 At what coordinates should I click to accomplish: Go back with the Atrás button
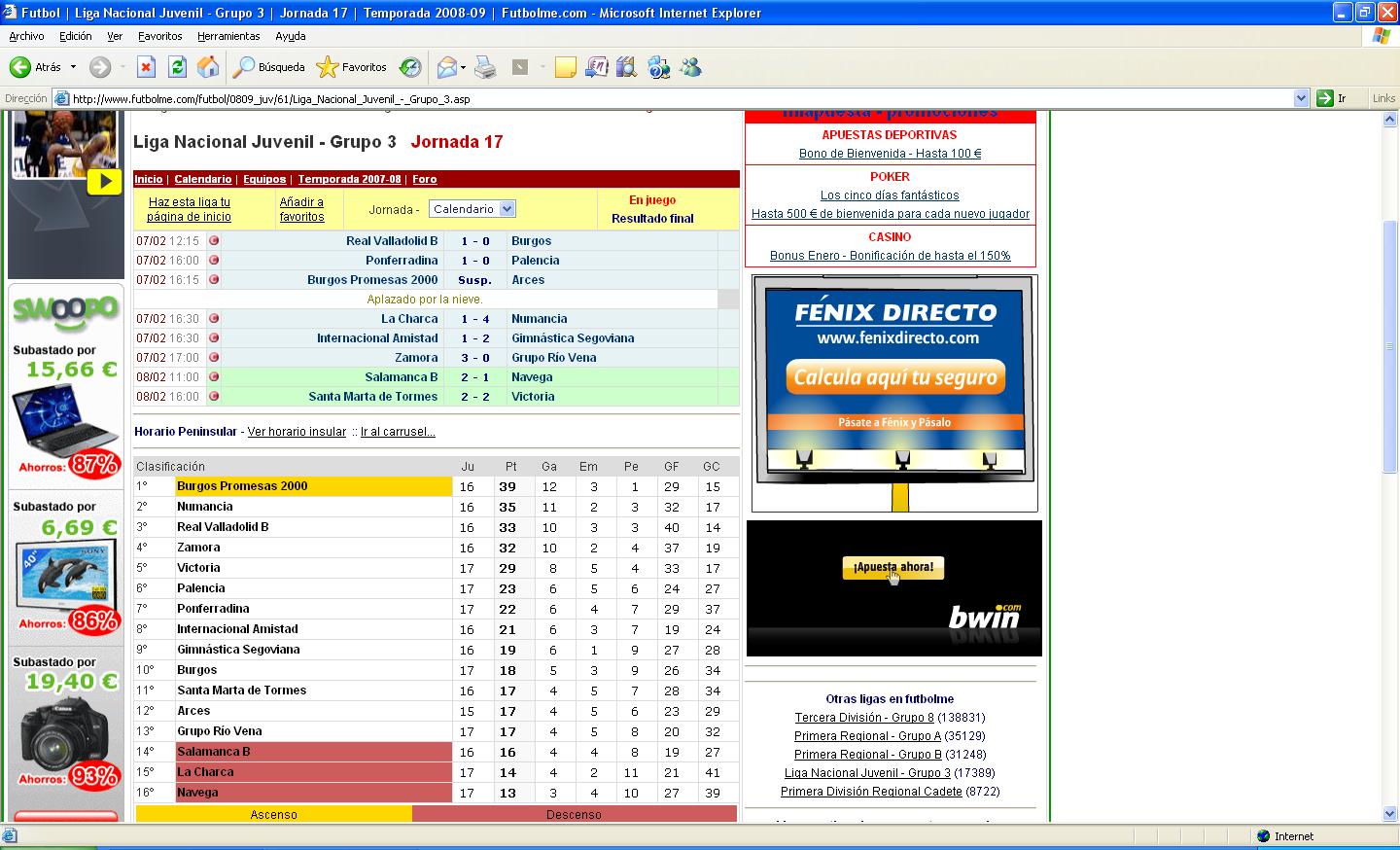pos(36,67)
